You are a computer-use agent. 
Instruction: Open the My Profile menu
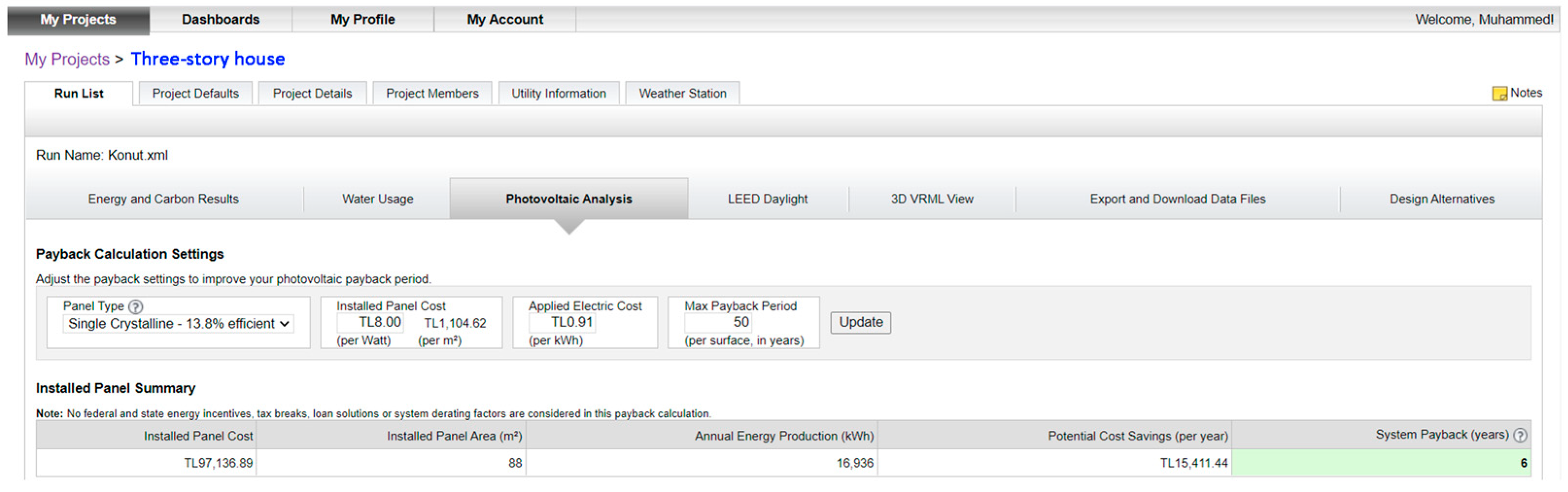click(x=363, y=19)
